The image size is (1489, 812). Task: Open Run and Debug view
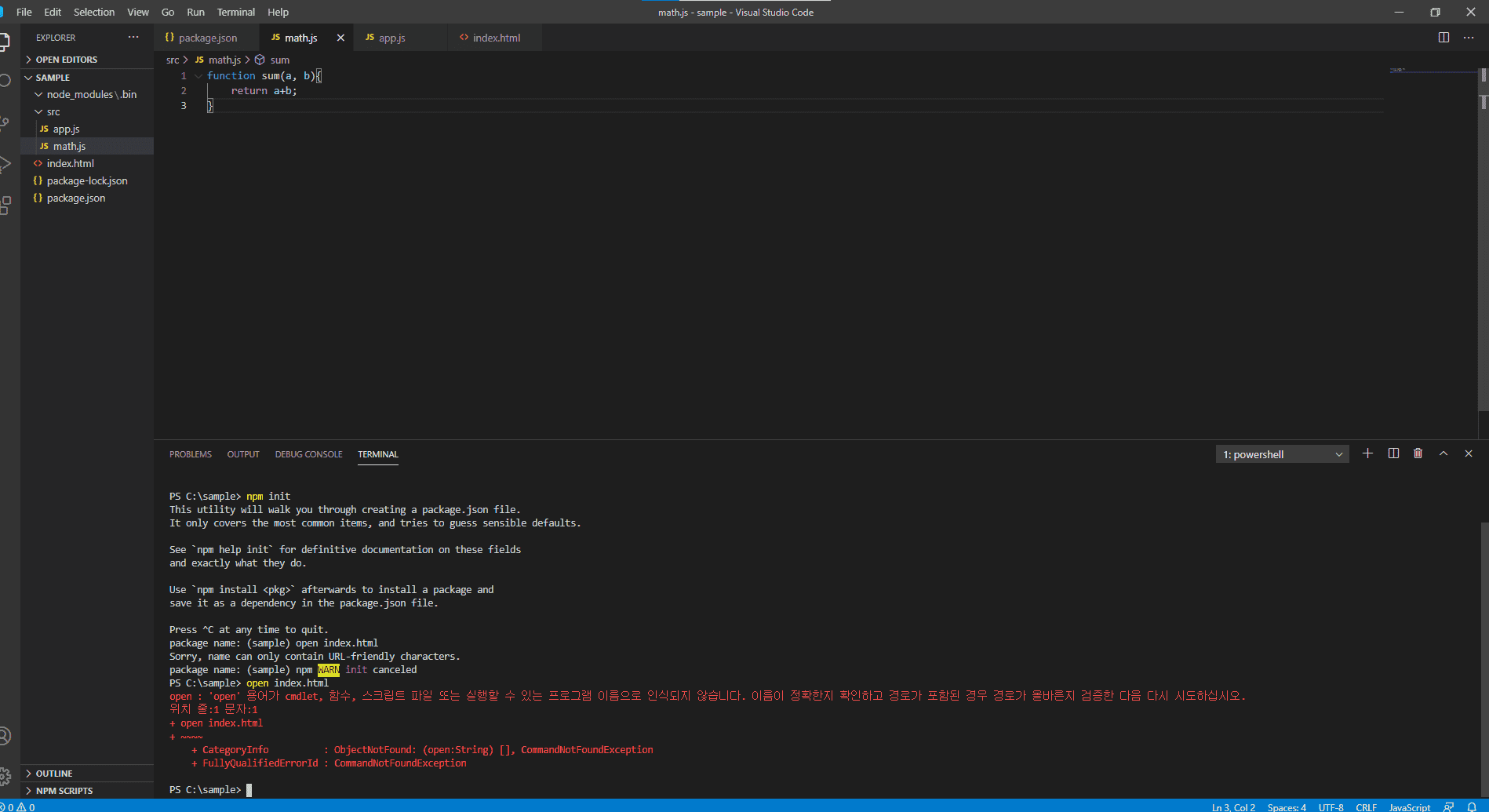(x=4, y=164)
